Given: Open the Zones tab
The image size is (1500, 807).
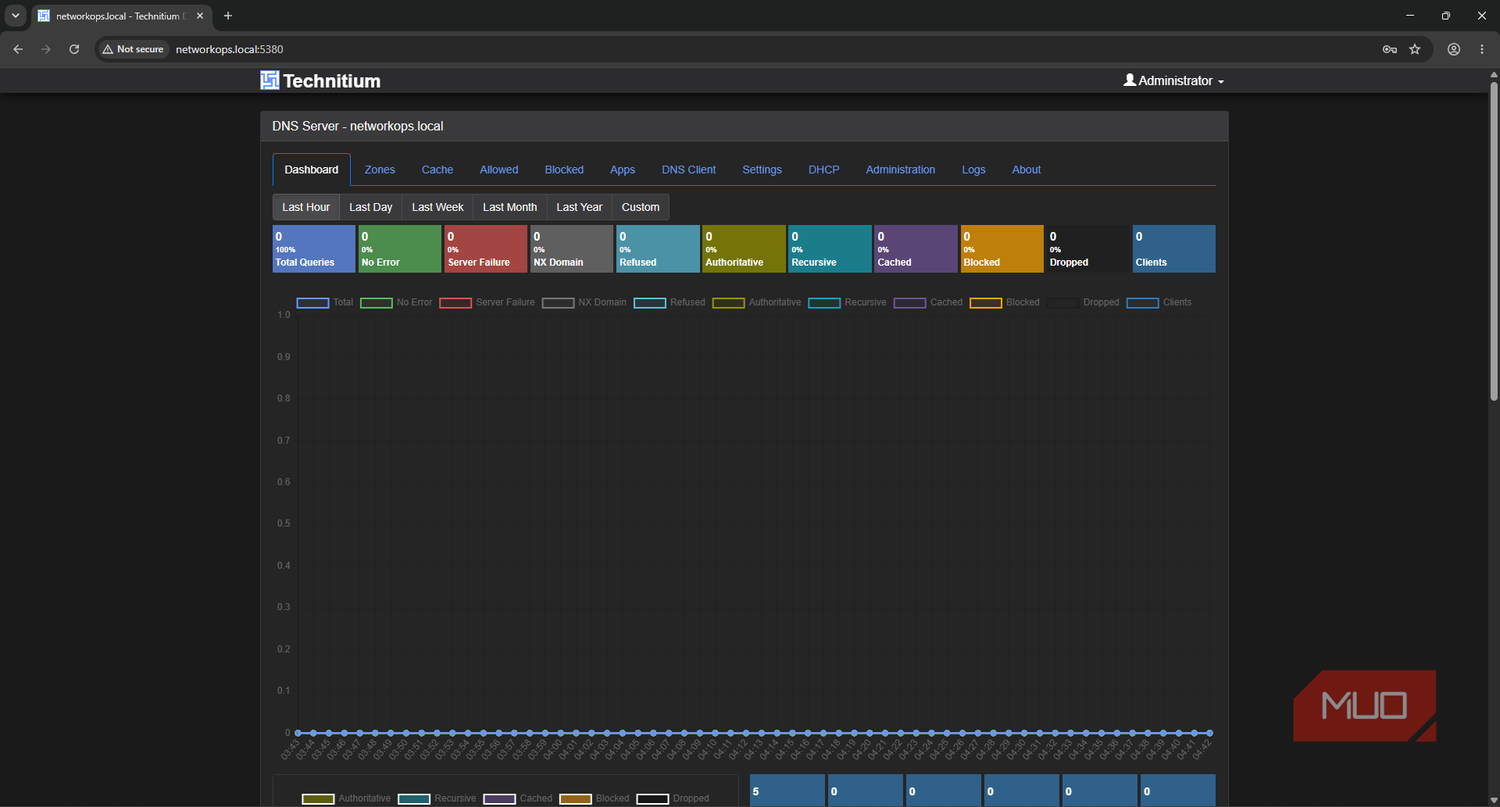Looking at the screenshot, I should [380, 170].
